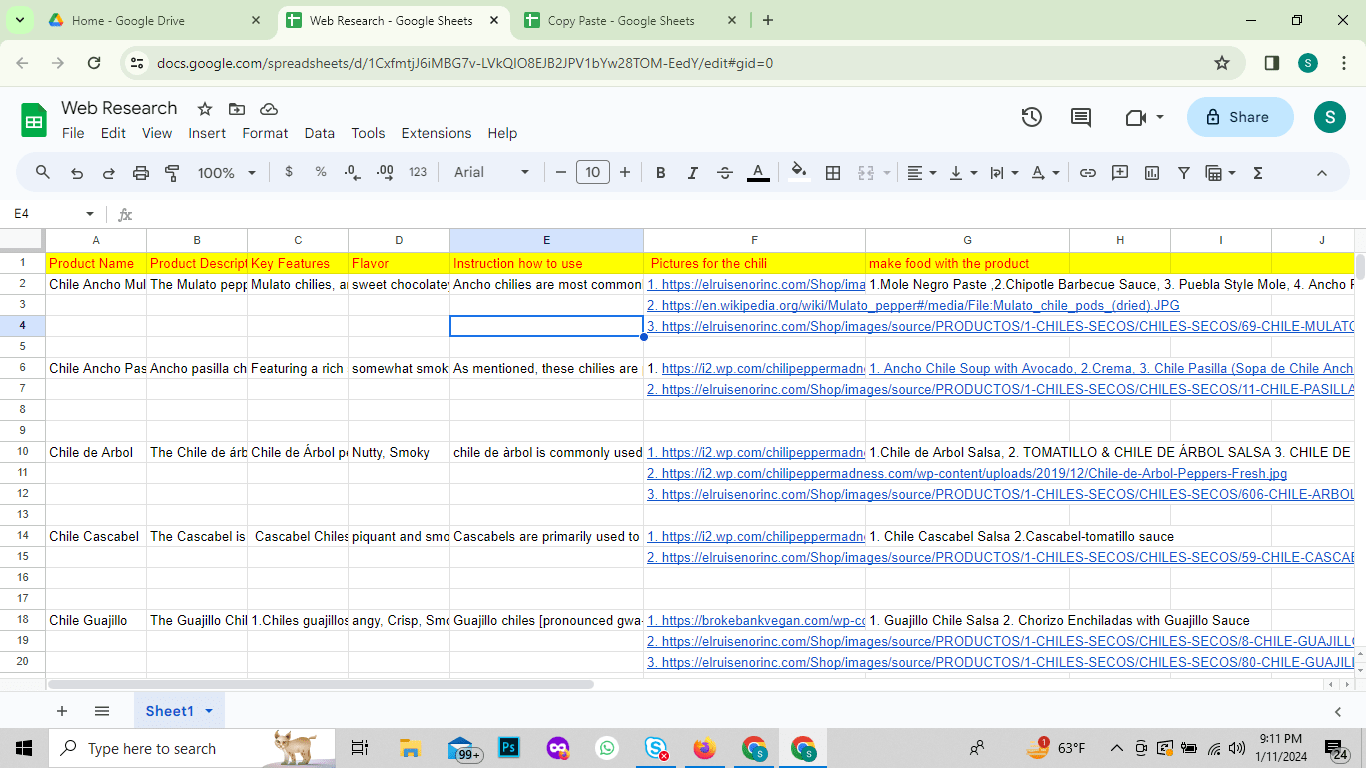Open the Data menu

click(x=320, y=133)
